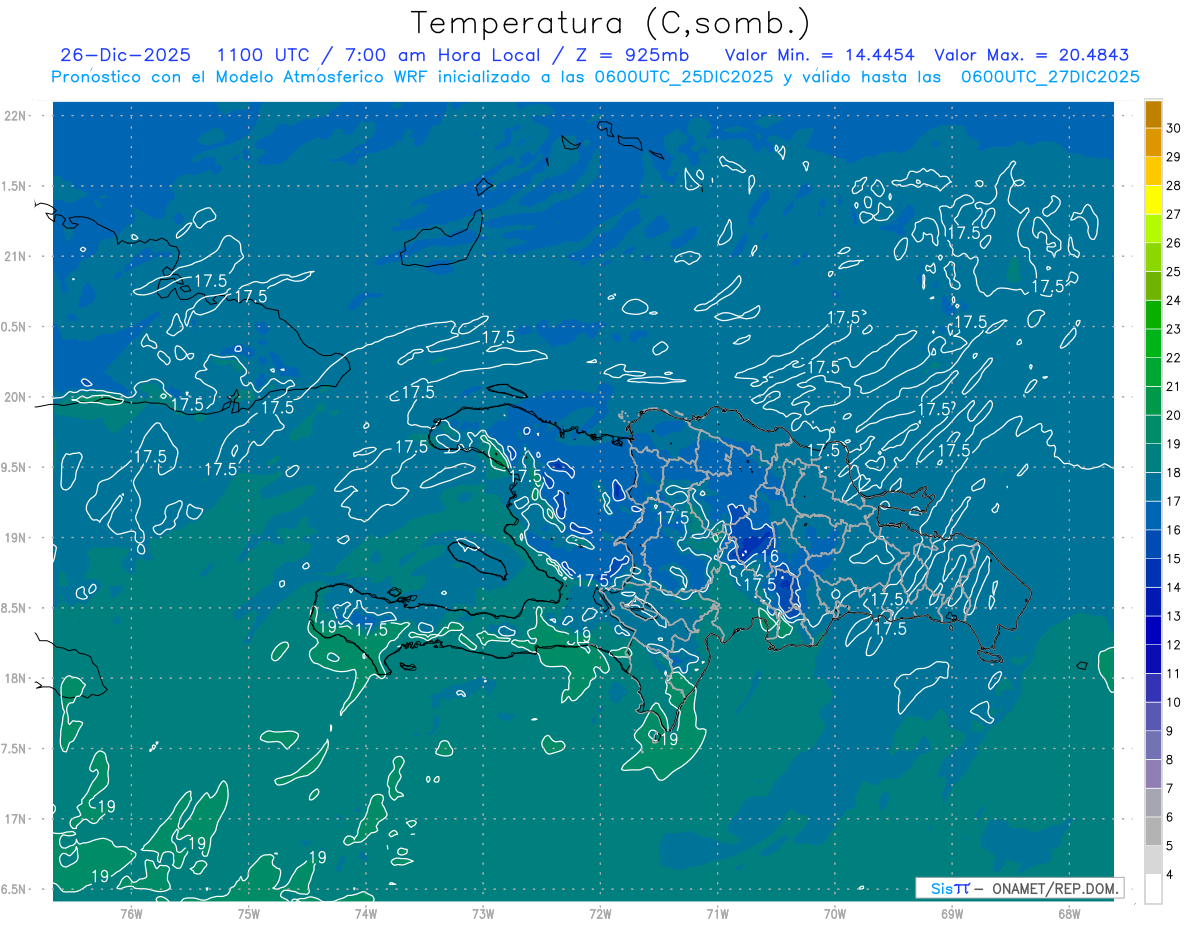
Task: Click the '76W' longitude axis label
Action: point(131,913)
